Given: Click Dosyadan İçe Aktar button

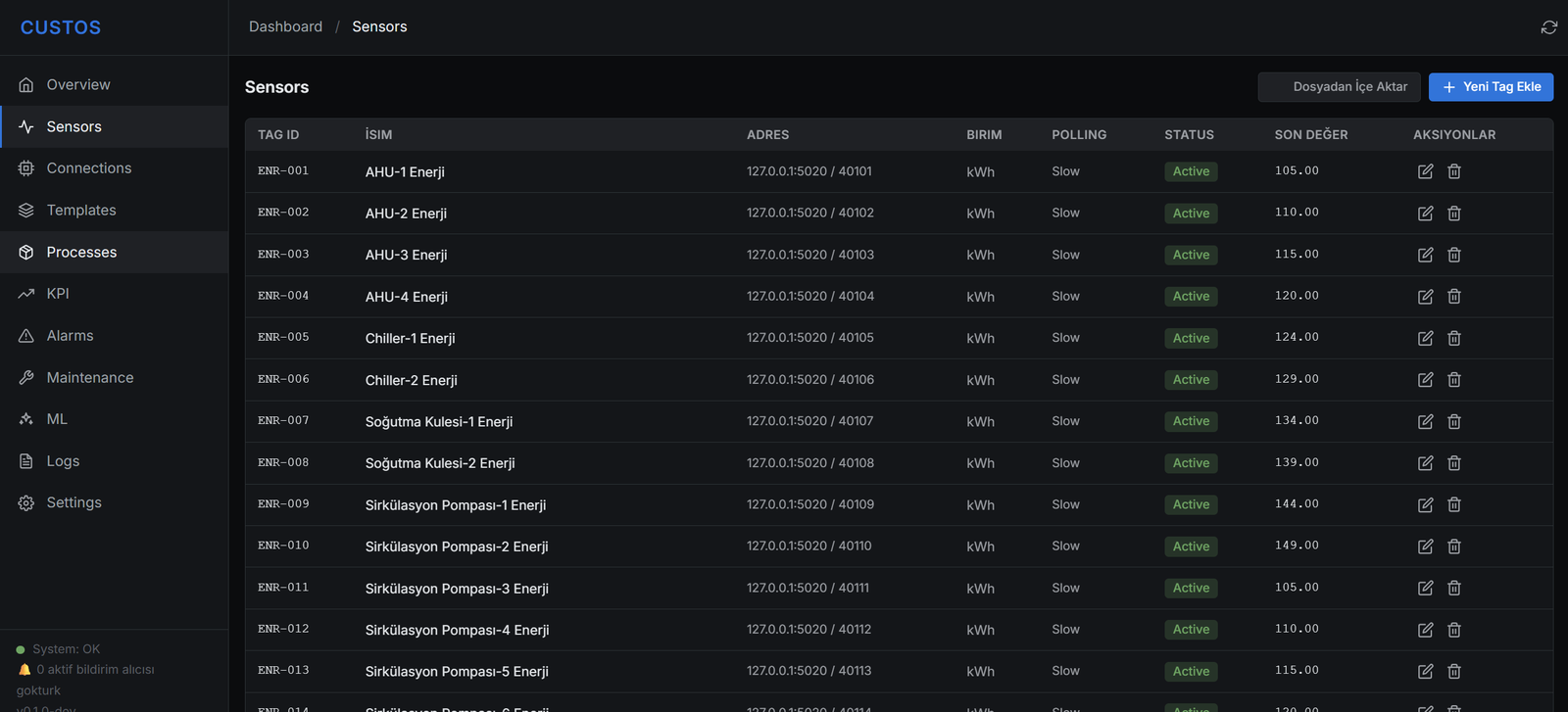Looking at the screenshot, I should point(1340,87).
